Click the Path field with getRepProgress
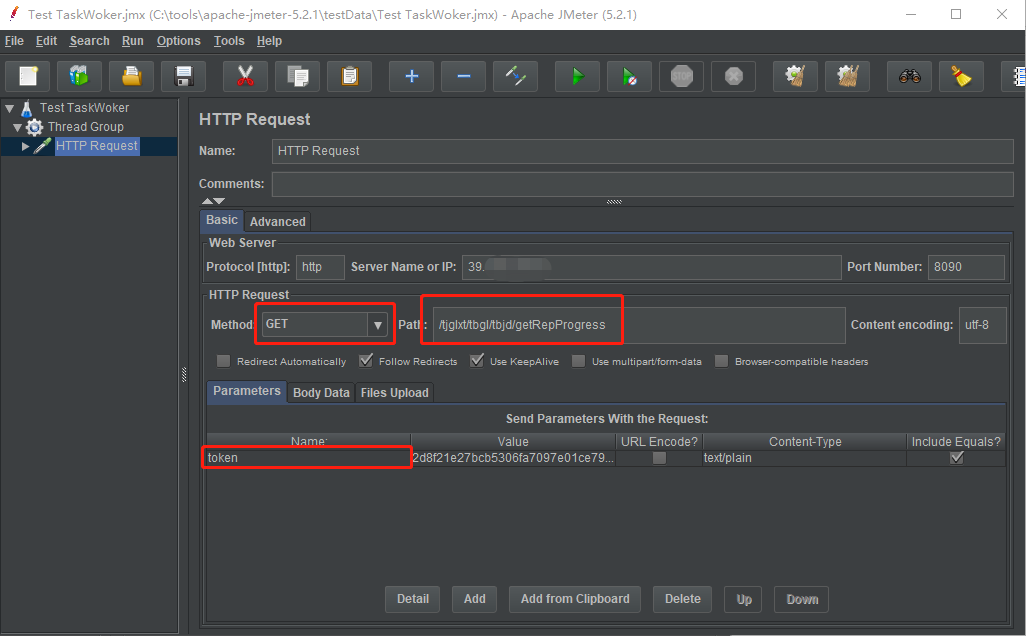 click(x=639, y=325)
